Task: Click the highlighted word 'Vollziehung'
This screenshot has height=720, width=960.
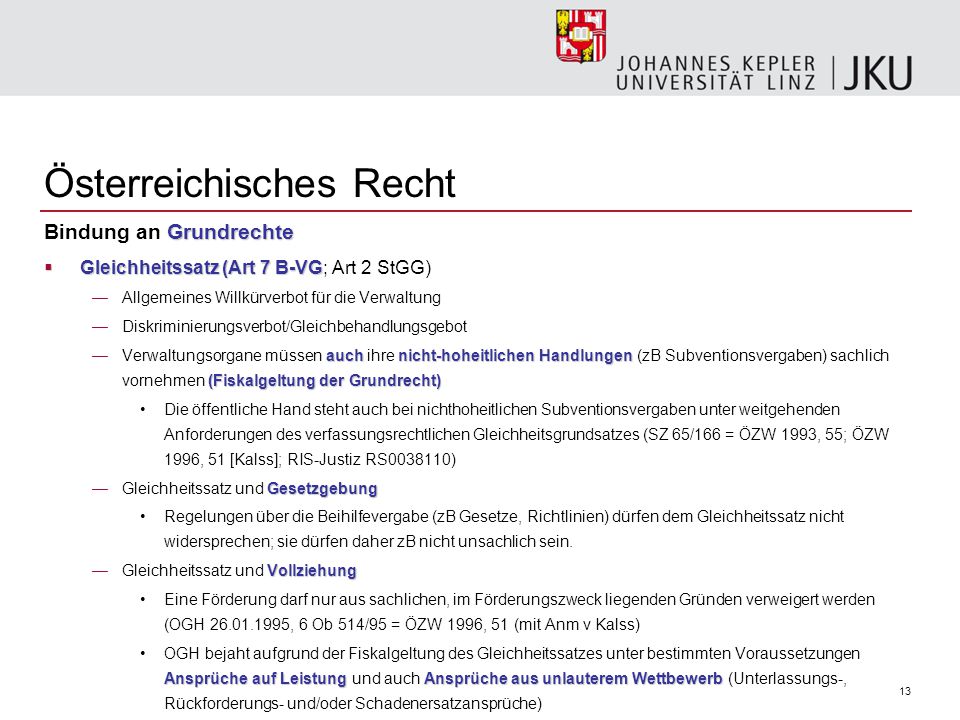Action: pyautogui.click(x=312, y=571)
